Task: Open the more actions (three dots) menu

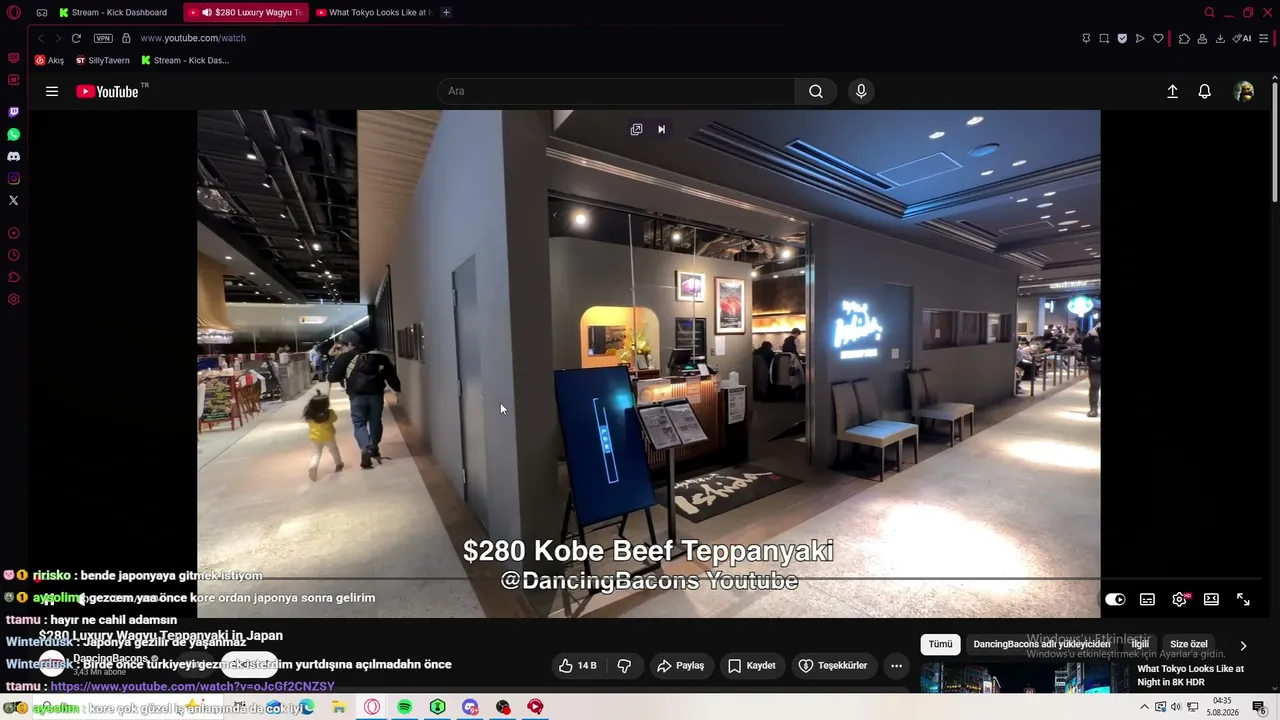Action: [896, 665]
